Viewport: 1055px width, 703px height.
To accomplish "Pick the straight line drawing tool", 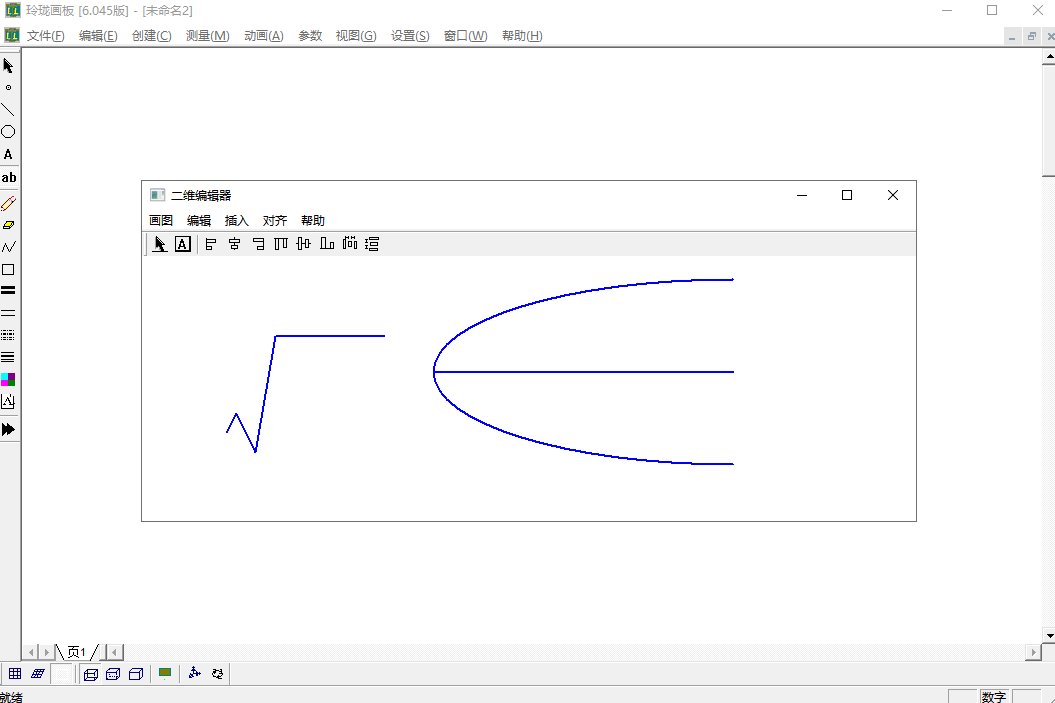I will click(8, 110).
